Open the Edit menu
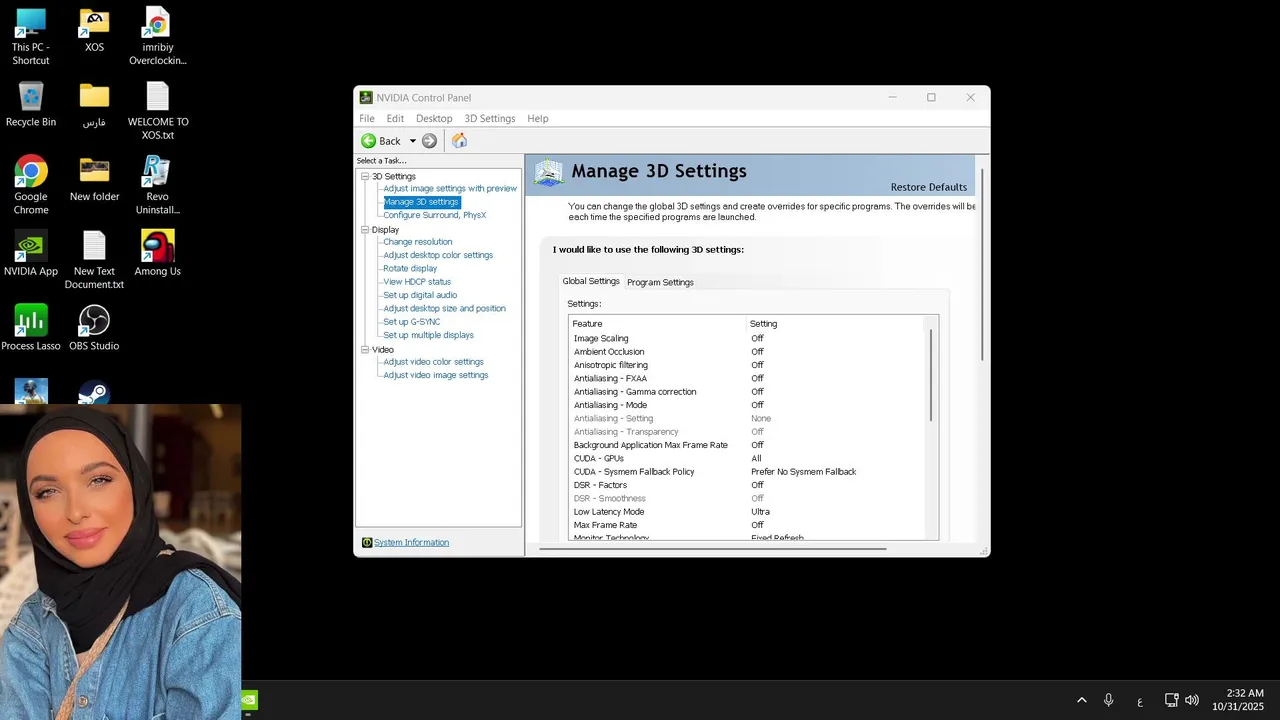 pyautogui.click(x=395, y=118)
